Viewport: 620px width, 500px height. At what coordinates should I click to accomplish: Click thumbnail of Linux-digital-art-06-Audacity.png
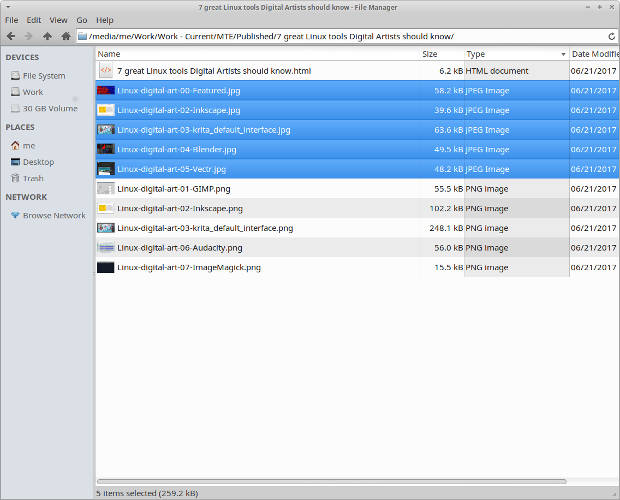(106, 248)
